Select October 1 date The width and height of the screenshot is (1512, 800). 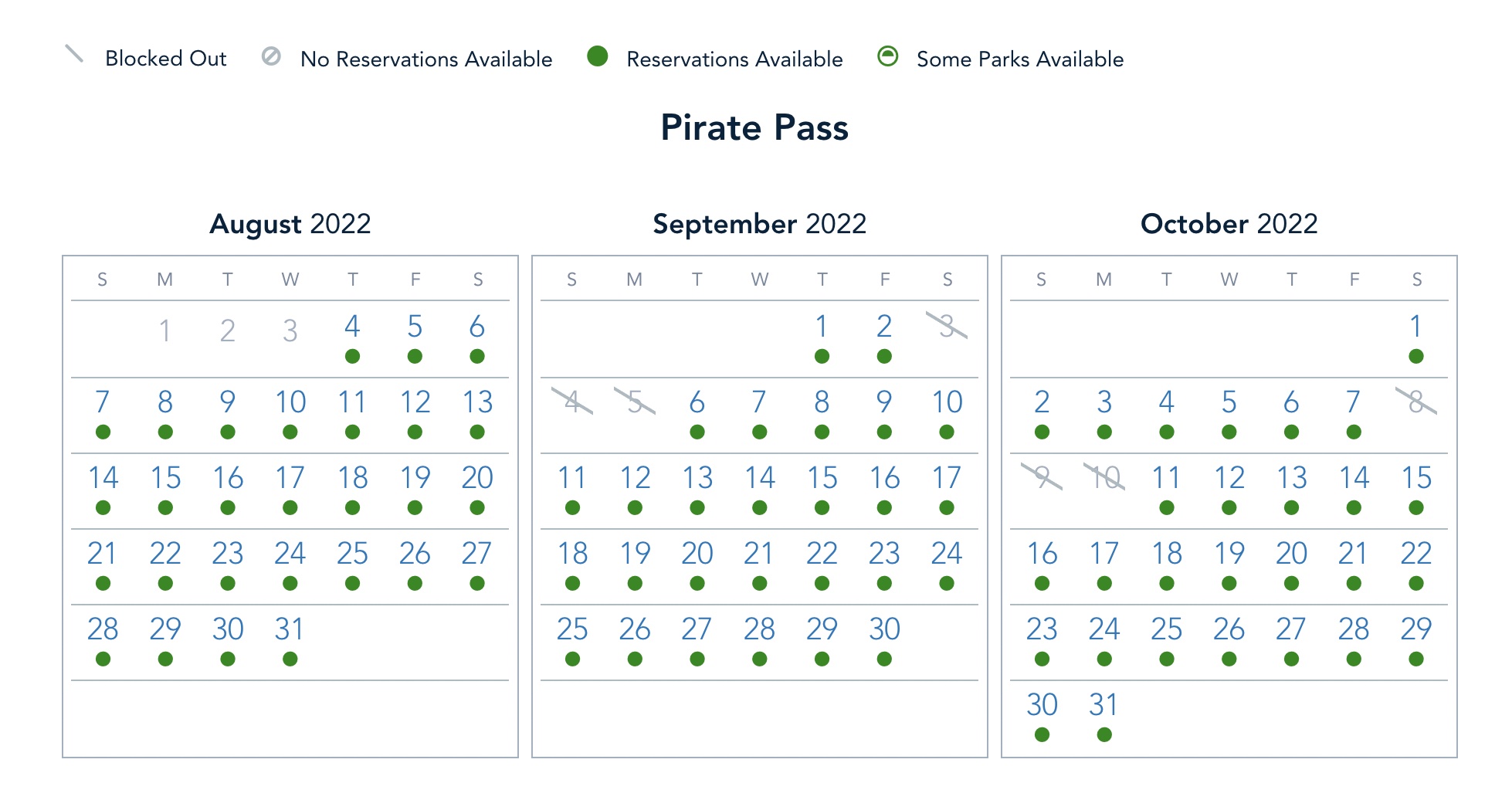(1416, 327)
